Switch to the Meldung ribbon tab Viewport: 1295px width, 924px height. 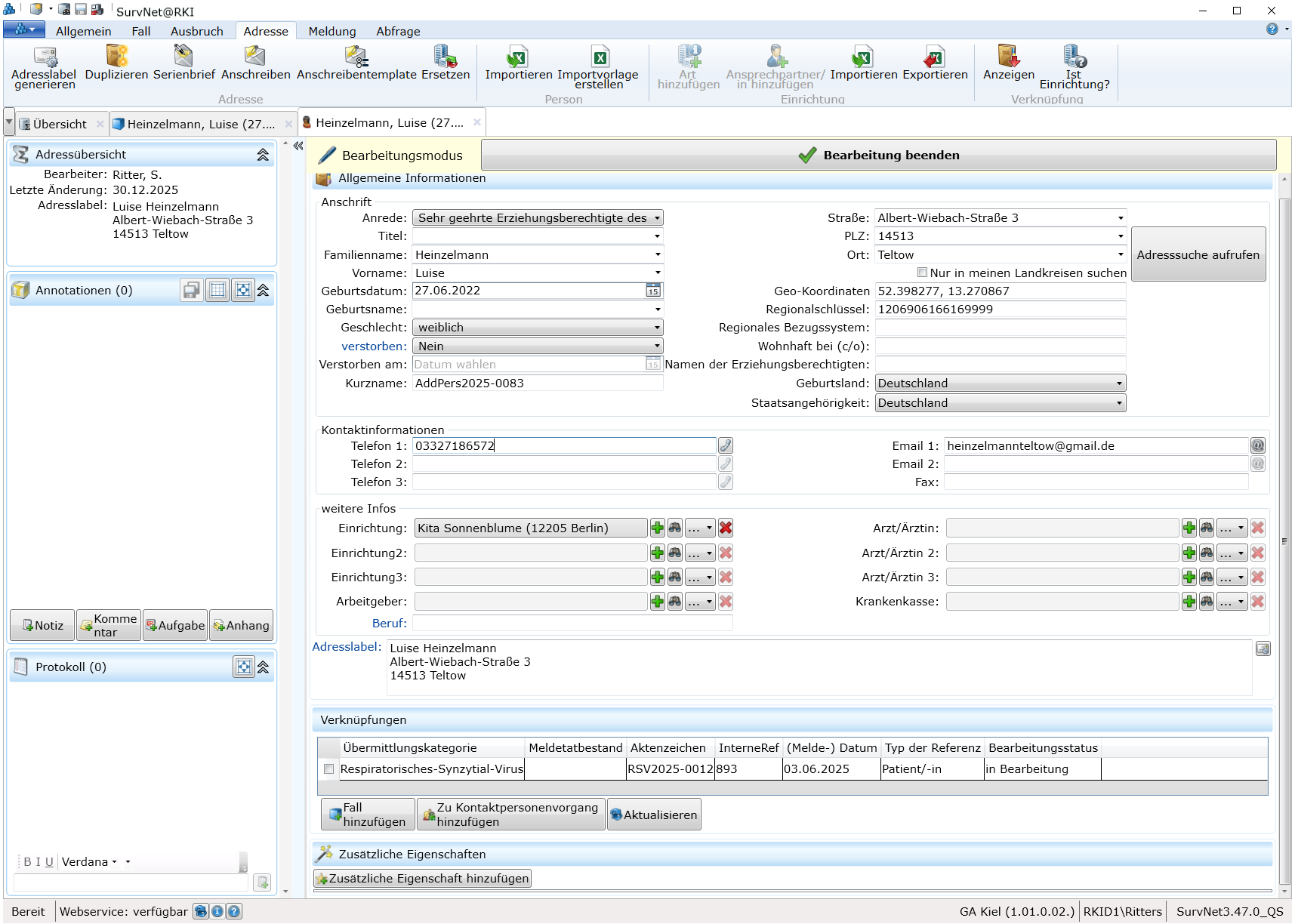[x=331, y=32]
